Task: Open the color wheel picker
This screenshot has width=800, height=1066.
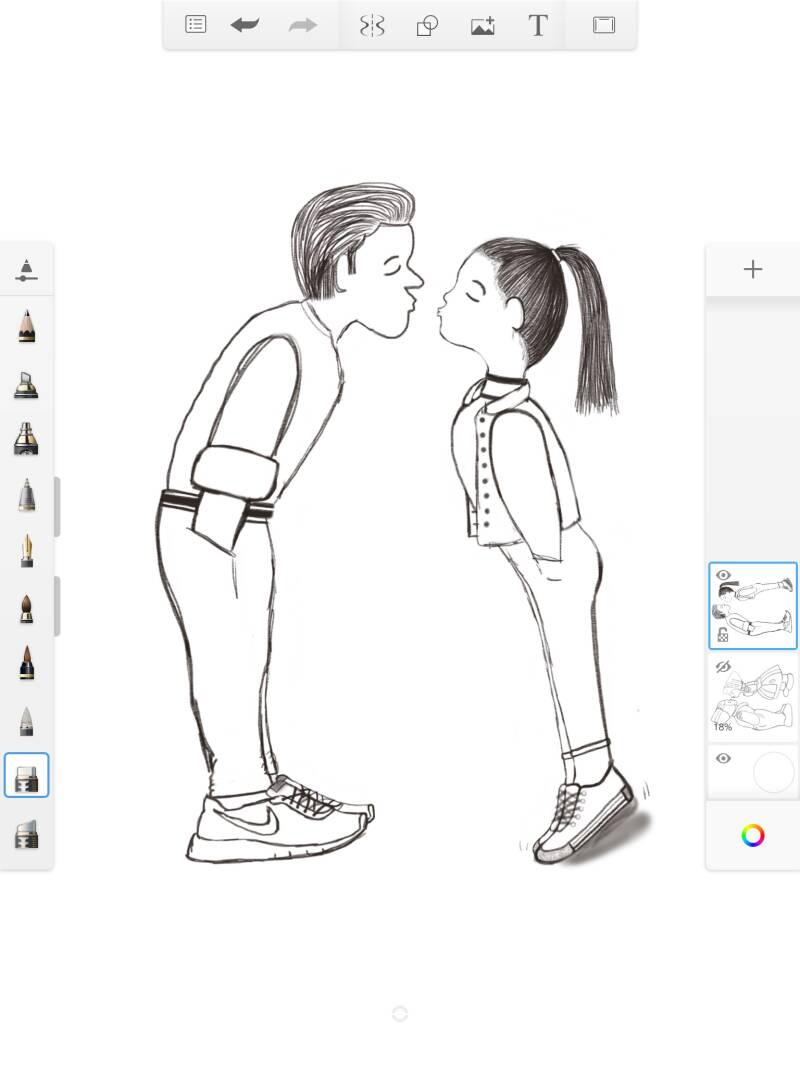Action: 752,835
